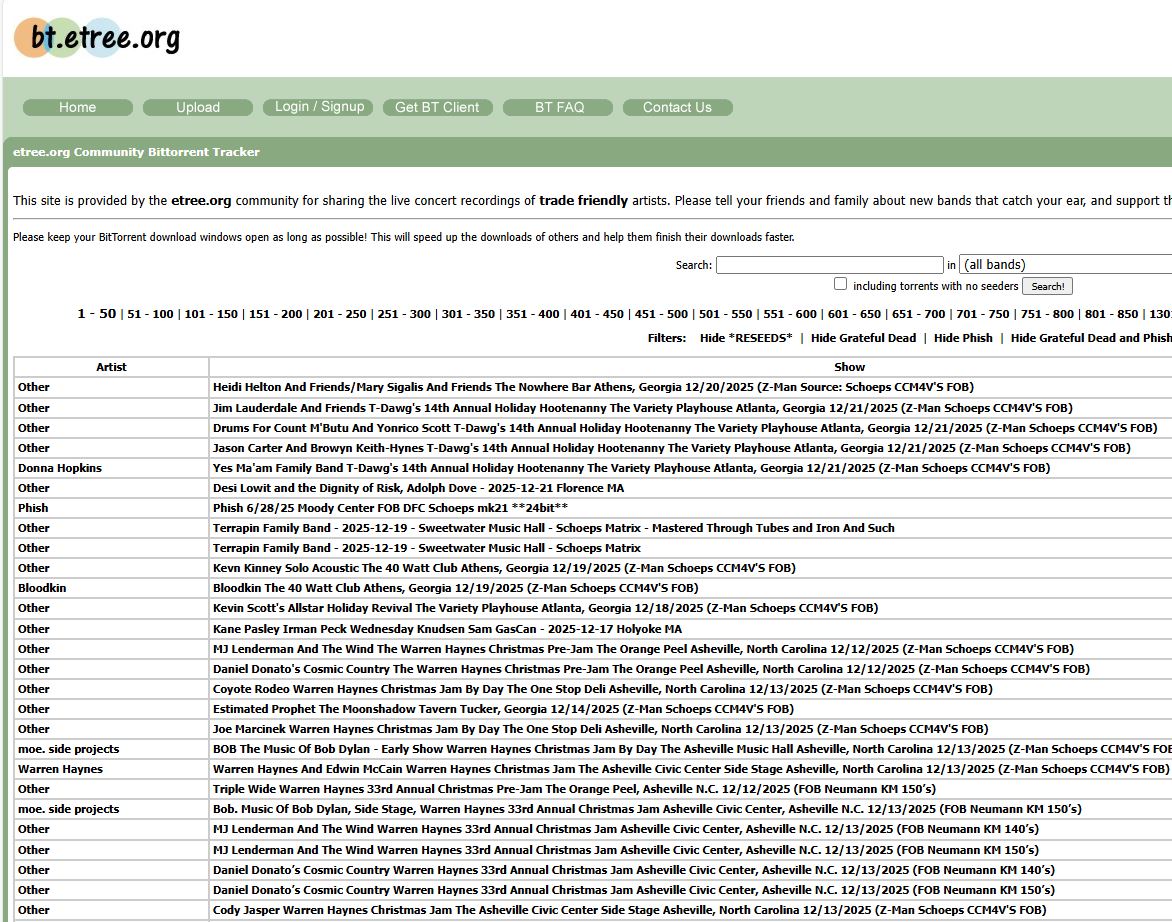Apply the Hide *RESEEDS* filter

(x=745, y=338)
